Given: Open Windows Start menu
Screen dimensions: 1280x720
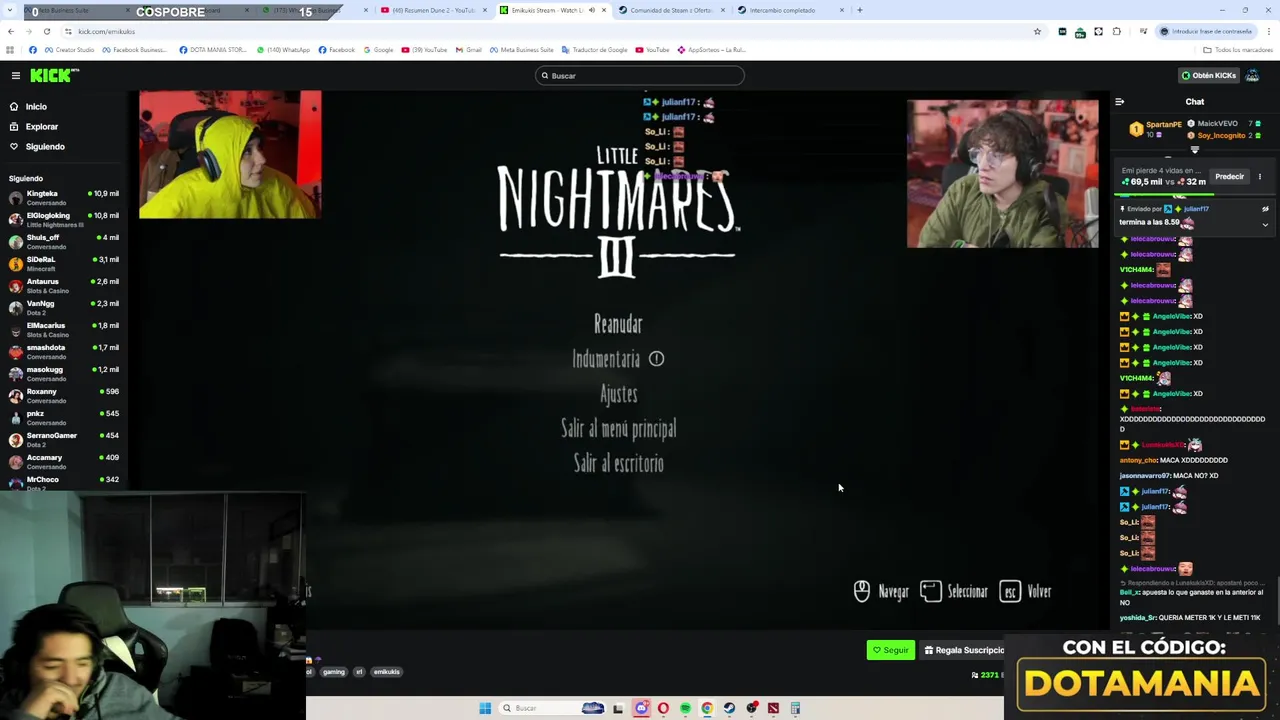Looking at the screenshot, I should 485,708.
